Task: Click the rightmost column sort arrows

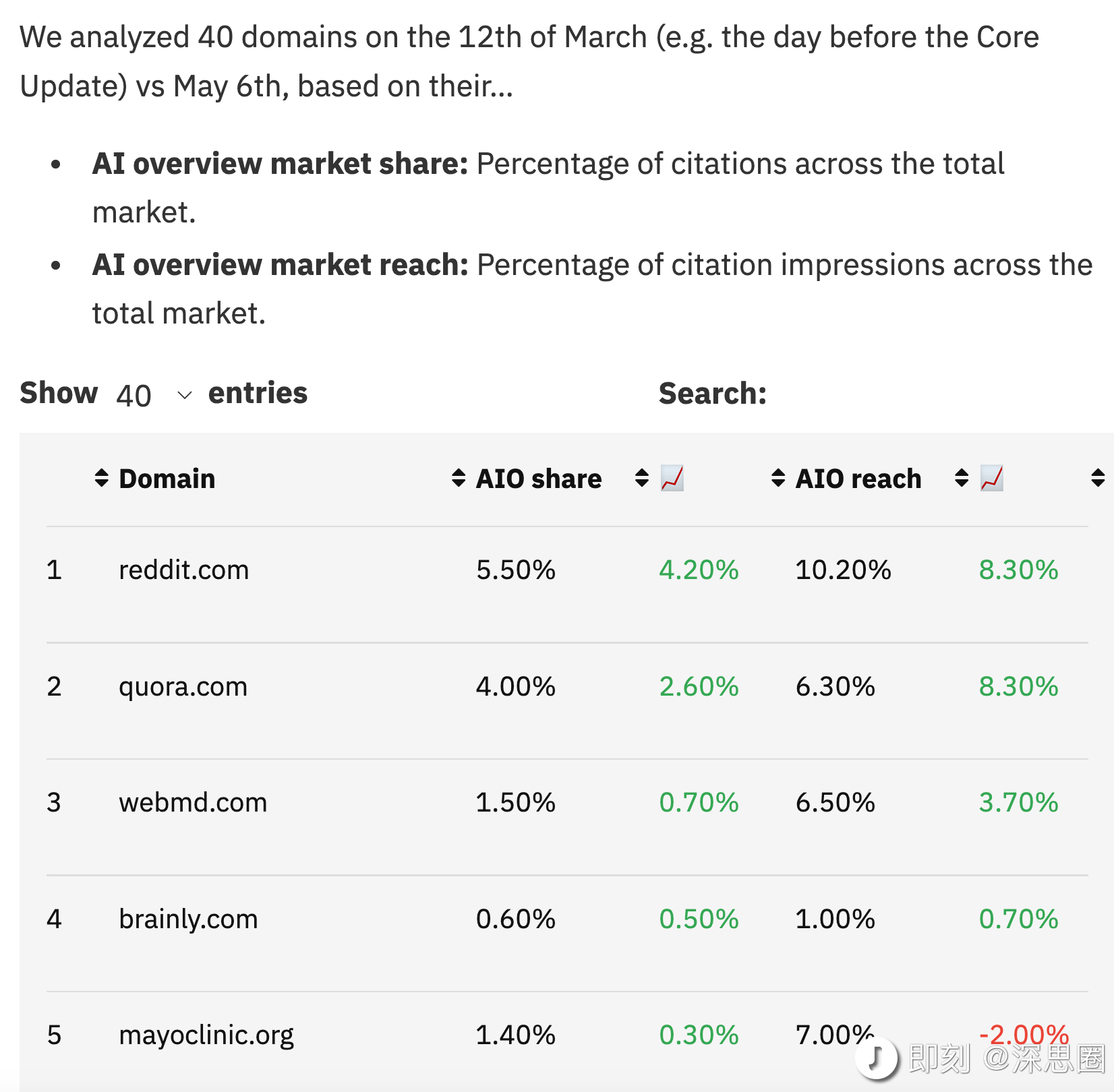Action: [1098, 478]
